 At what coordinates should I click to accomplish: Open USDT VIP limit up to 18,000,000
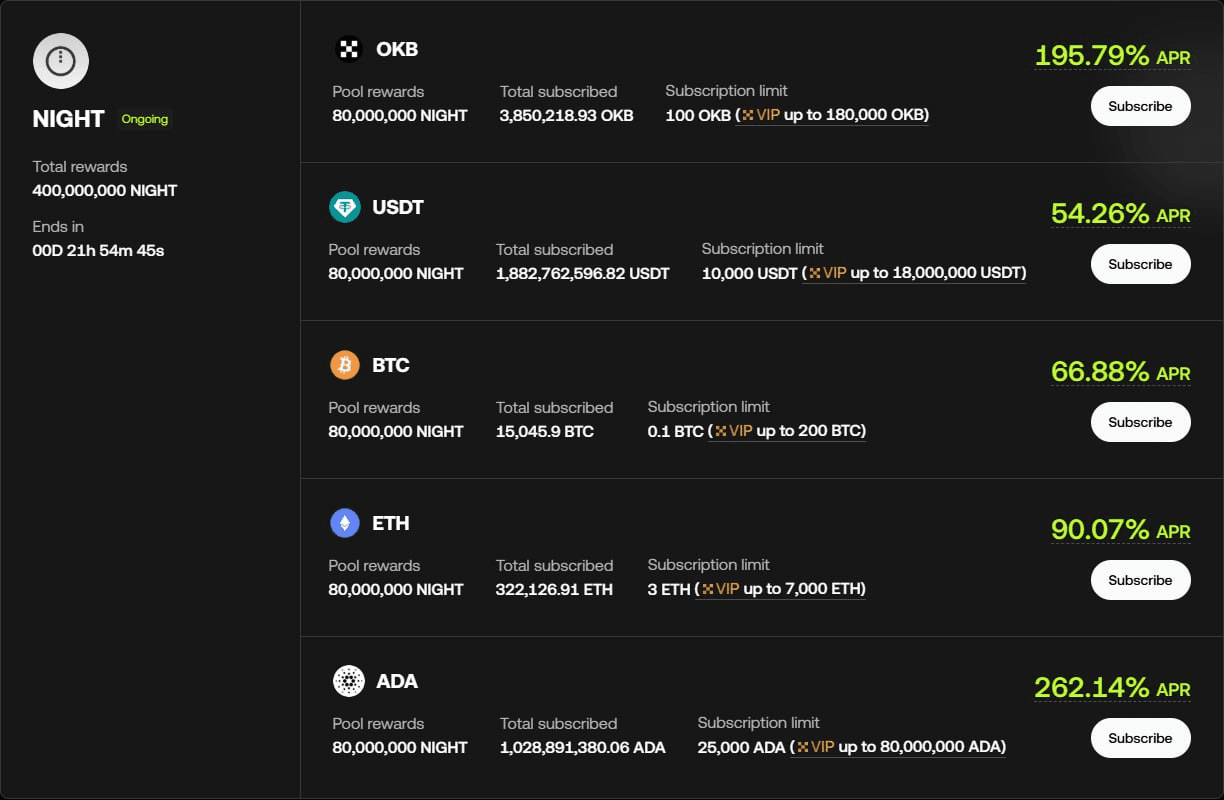pos(916,273)
